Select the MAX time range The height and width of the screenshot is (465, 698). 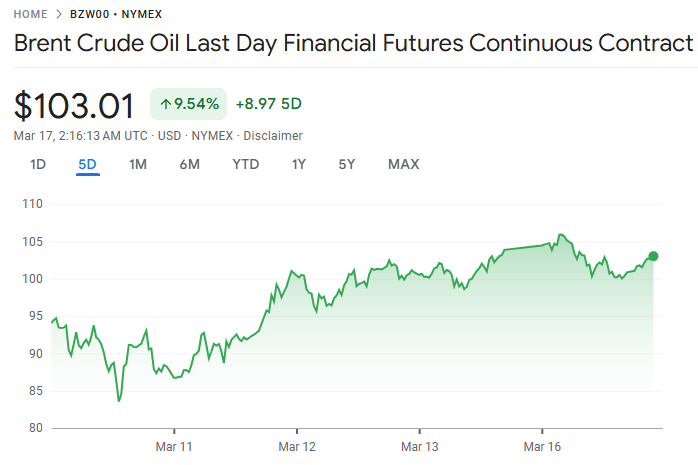(x=403, y=164)
